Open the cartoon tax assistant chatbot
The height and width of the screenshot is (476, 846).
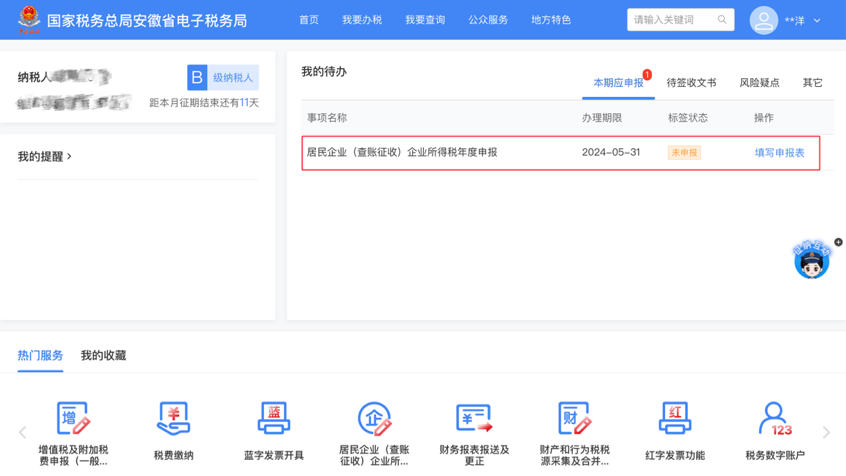coord(811,260)
